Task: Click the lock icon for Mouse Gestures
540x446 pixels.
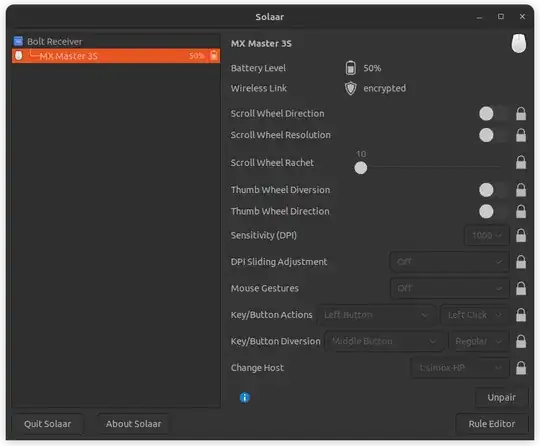Action: click(x=521, y=288)
